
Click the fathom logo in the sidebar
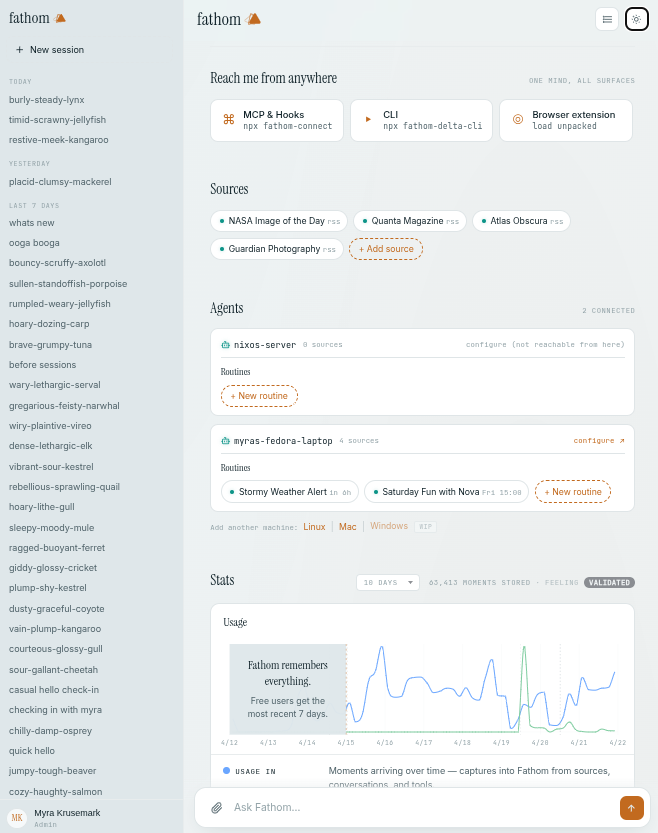coord(37,18)
